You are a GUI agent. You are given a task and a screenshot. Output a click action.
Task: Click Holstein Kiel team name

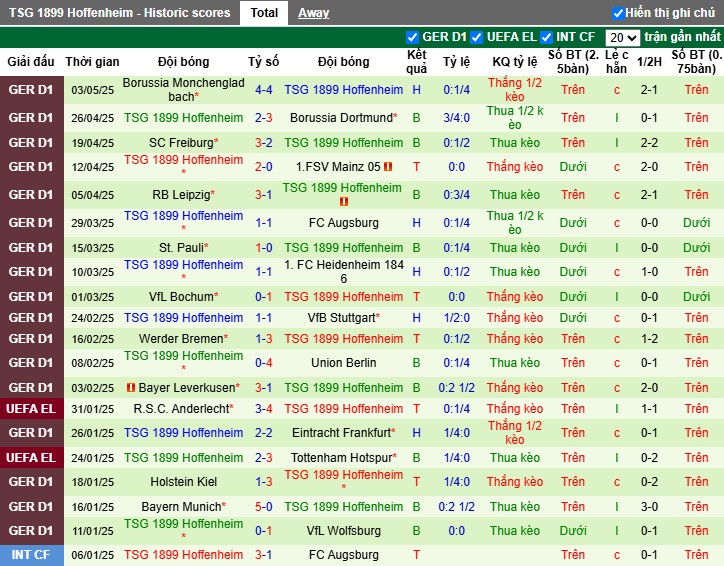coord(183,482)
